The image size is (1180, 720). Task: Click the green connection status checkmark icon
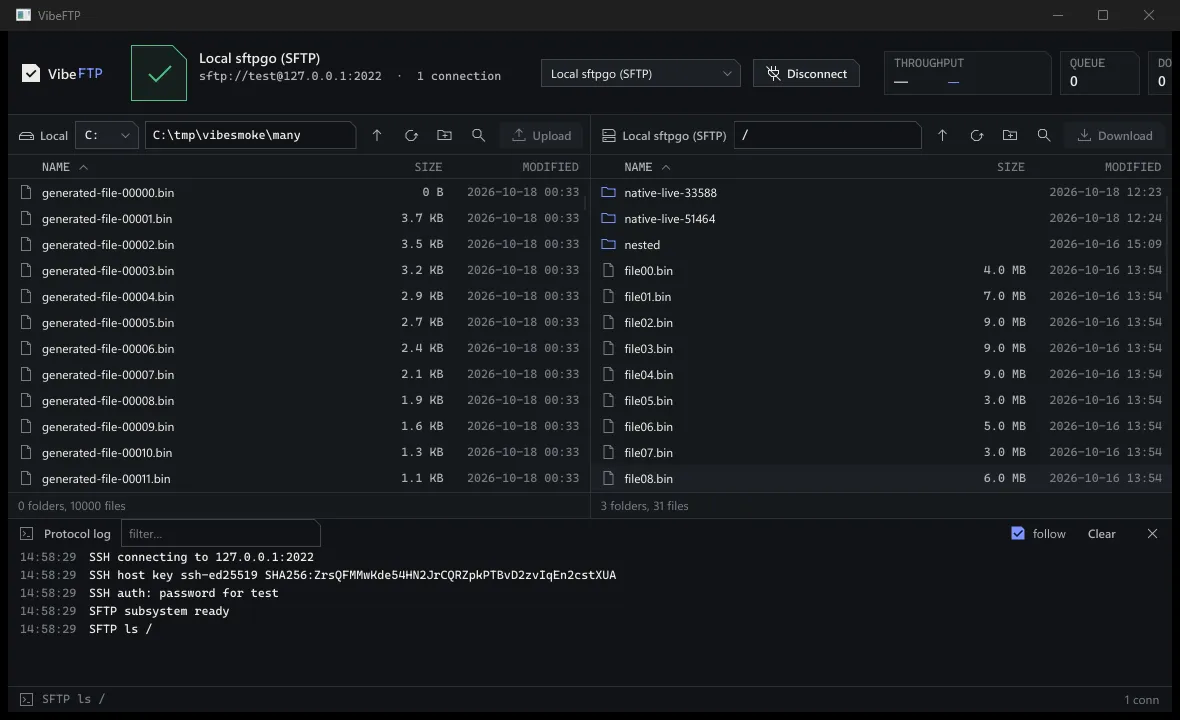tap(159, 73)
